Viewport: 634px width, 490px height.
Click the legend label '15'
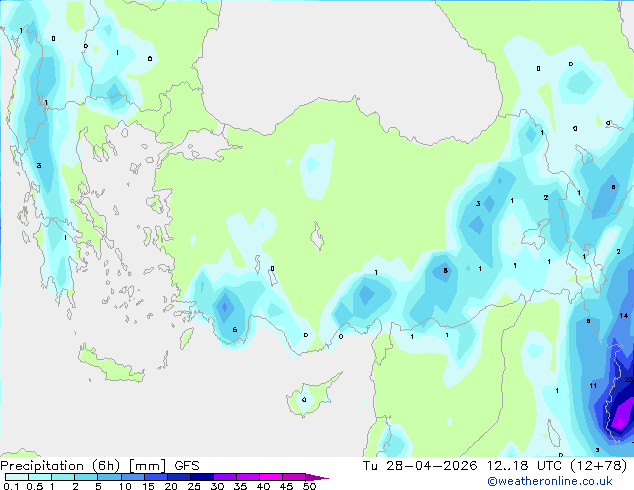148,486
